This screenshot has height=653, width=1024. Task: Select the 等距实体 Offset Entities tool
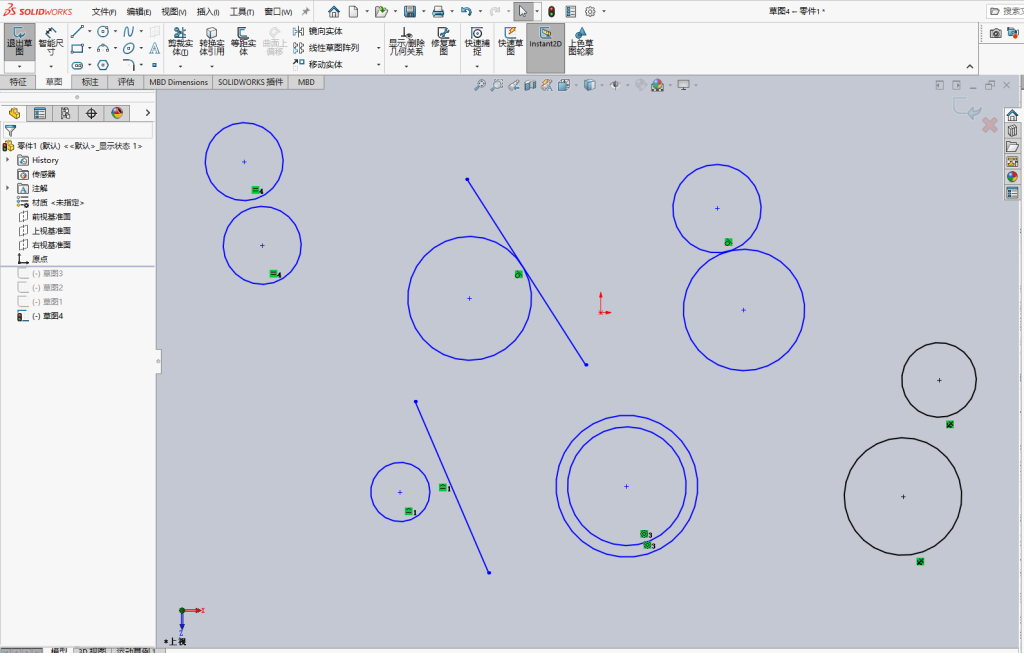point(243,41)
